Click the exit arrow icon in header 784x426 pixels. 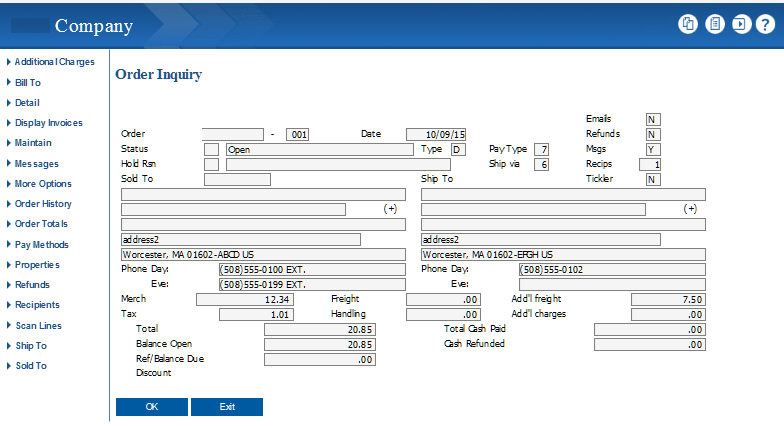coord(740,25)
